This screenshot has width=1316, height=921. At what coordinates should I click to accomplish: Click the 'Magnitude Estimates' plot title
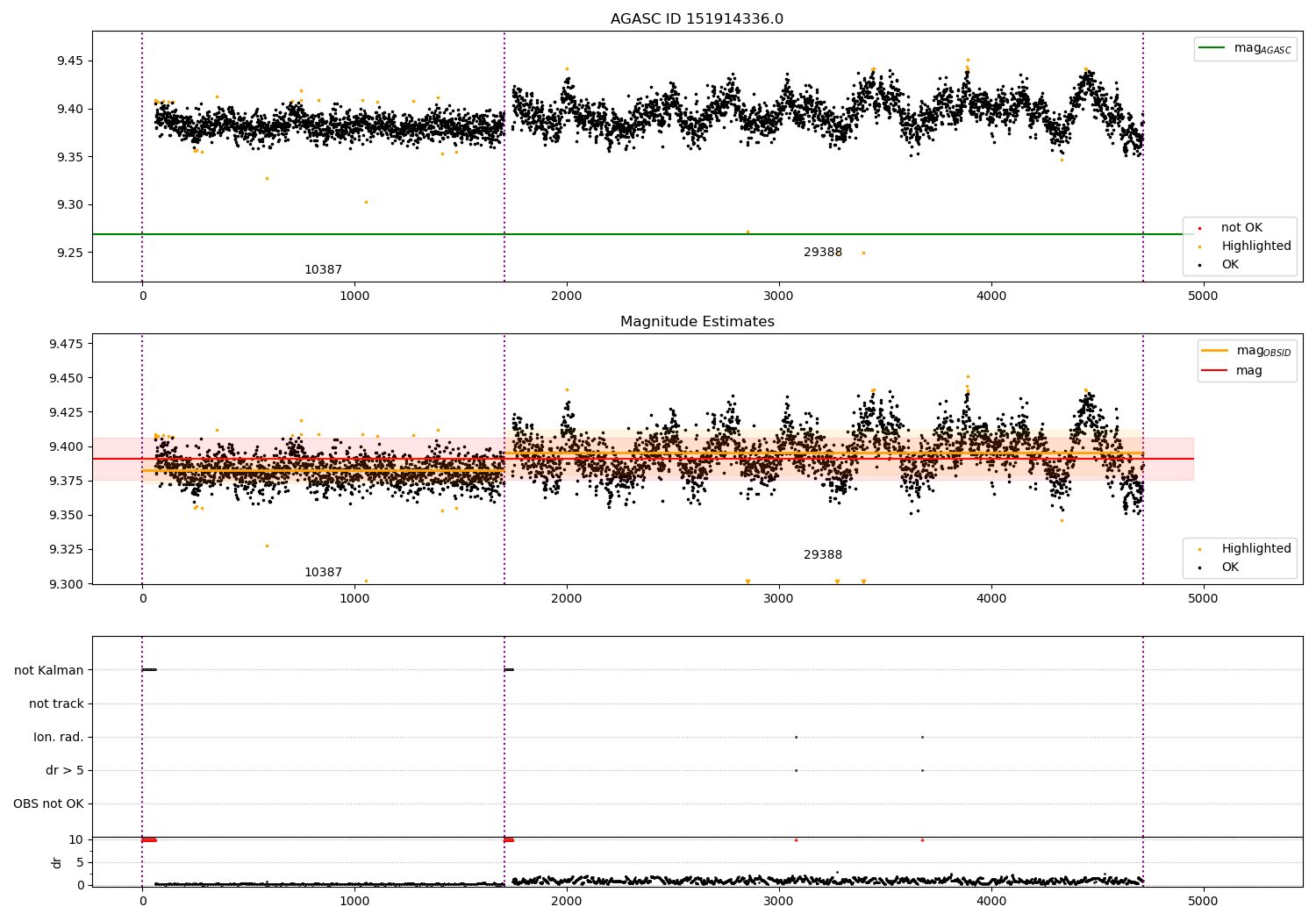coord(697,322)
